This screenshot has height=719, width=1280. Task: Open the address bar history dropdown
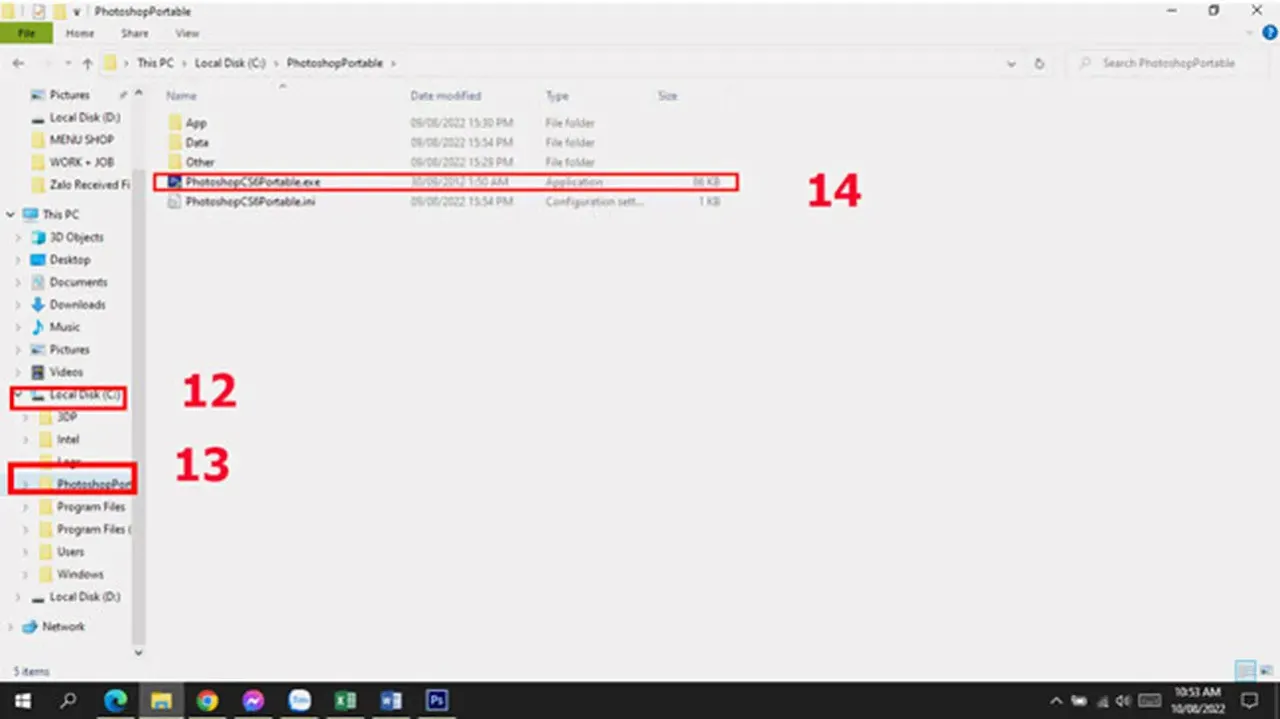click(1012, 63)
